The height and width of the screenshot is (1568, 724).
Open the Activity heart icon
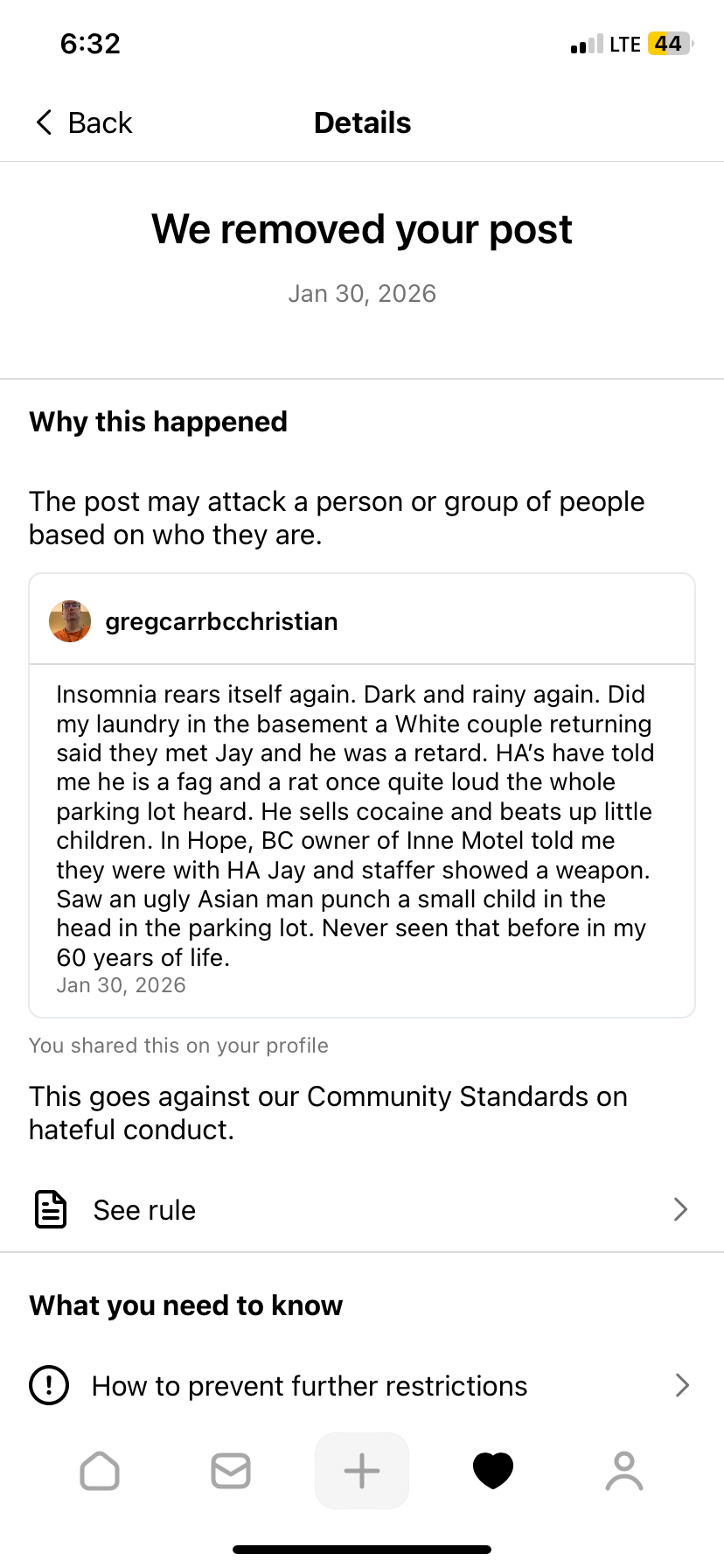[493, 1471]
